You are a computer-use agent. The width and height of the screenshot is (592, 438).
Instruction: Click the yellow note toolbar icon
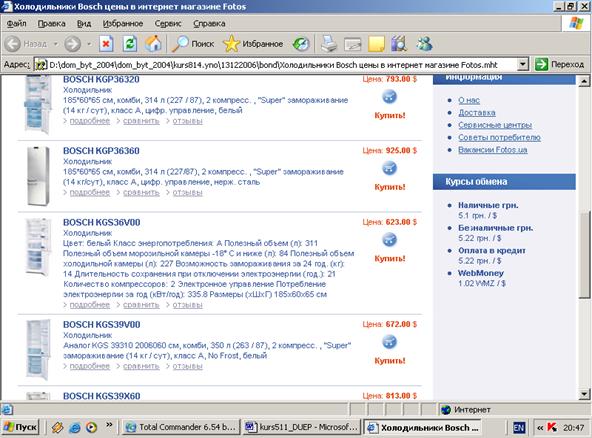click(376, 44)
